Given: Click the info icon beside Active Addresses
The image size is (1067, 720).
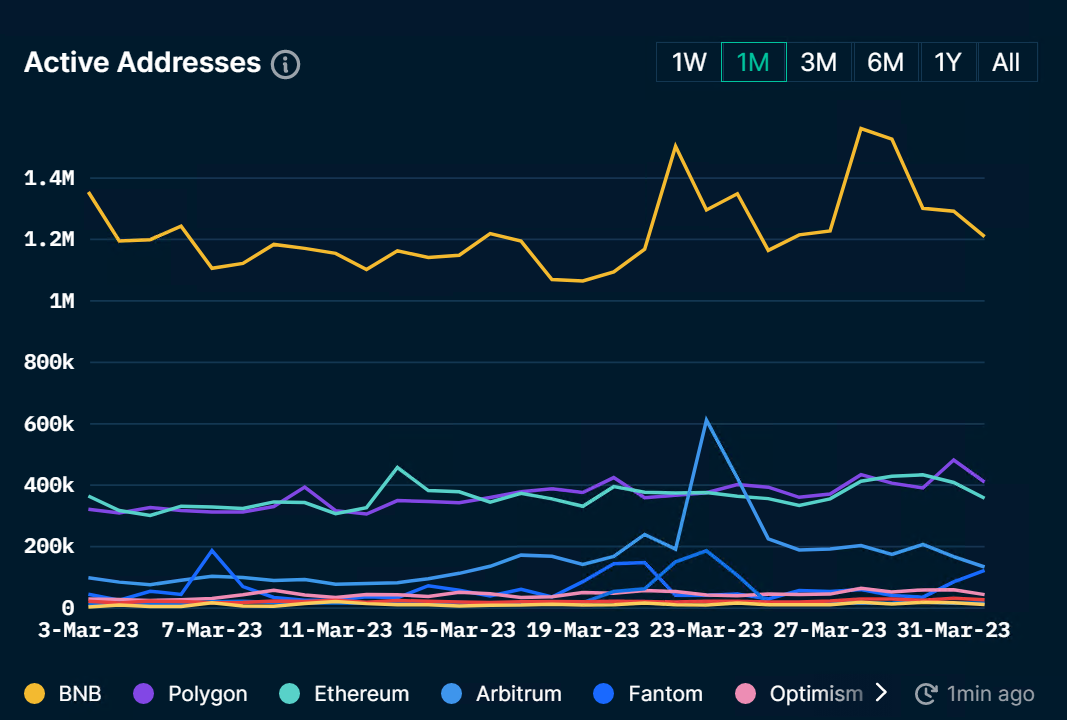Looking at the screenshot, I should (286, 64).
